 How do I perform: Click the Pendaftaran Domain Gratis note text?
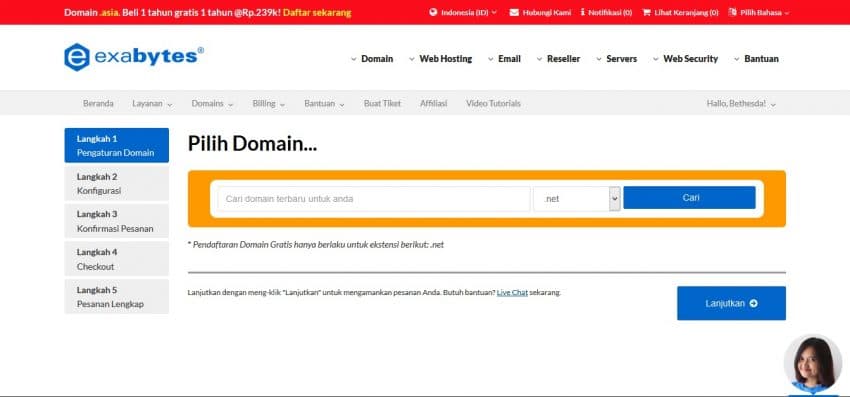(x=315, y=245)
